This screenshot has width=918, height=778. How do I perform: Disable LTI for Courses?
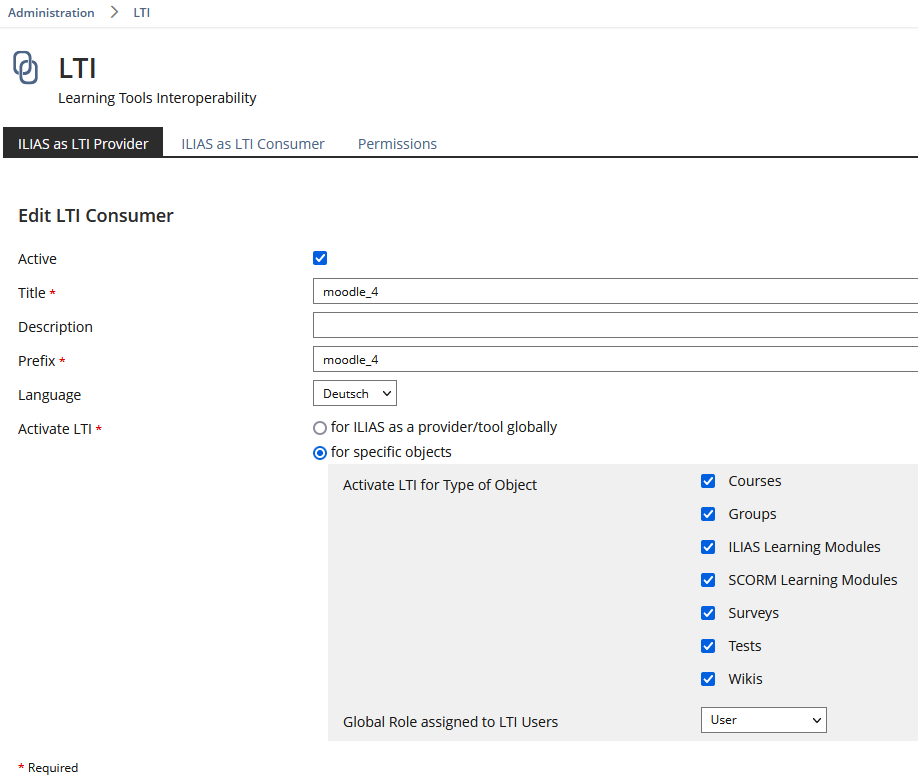pos(708,481)
